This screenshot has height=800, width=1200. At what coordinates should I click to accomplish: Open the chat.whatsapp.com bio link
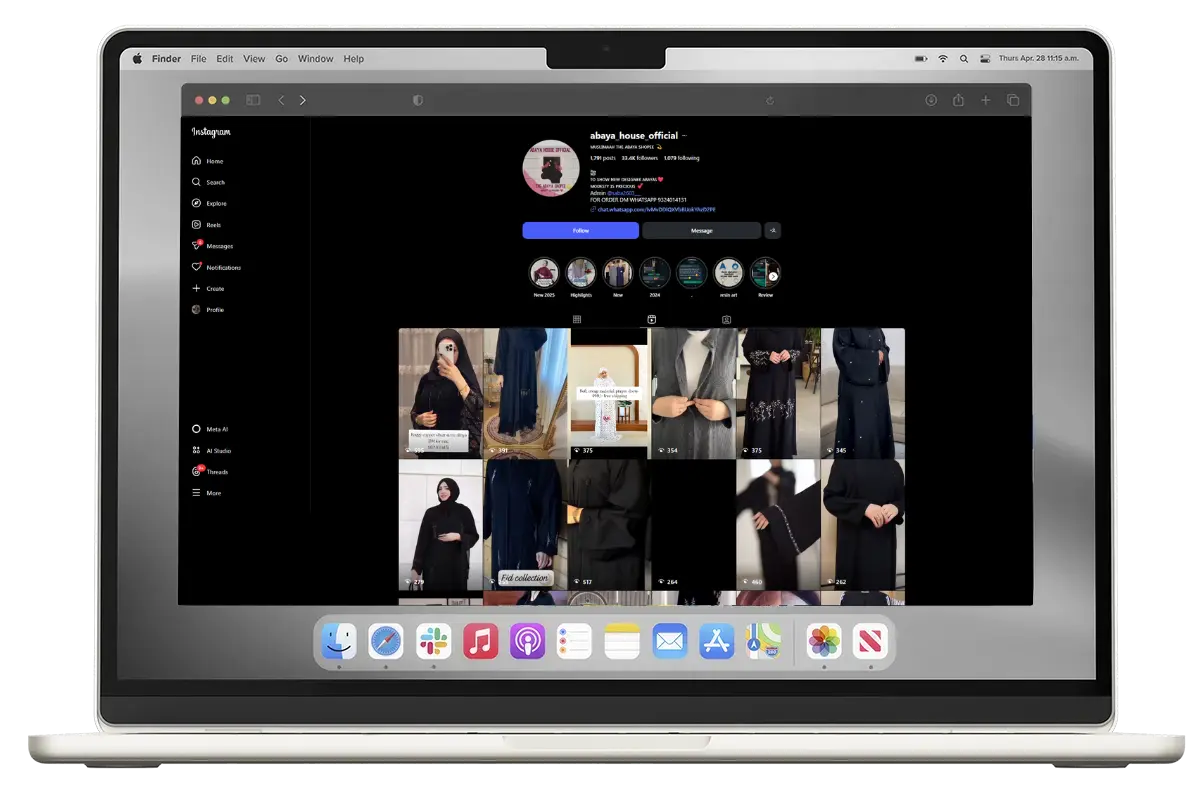[656, 210]
